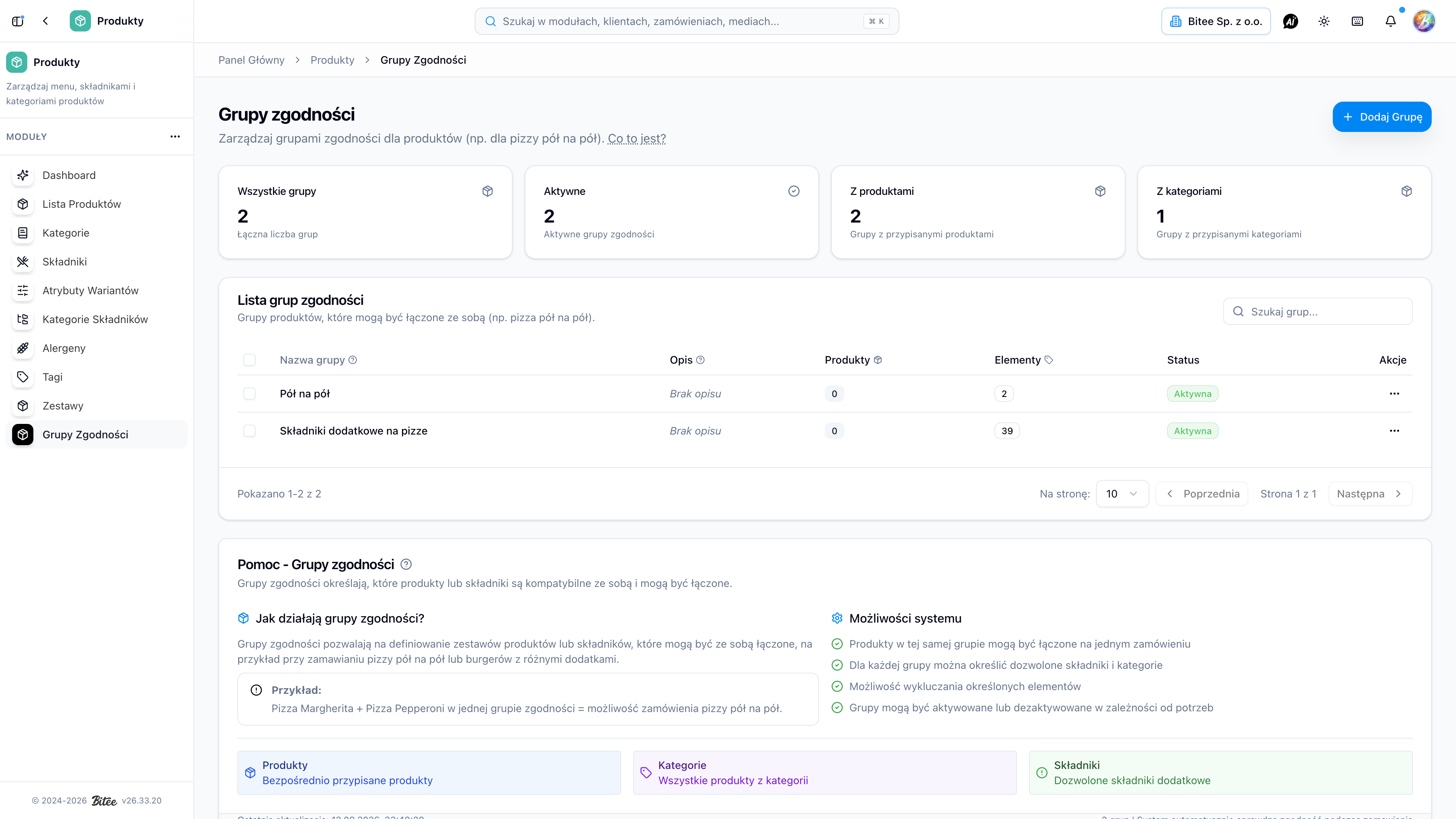Screen dimensions: 1456x819
Task: Click the Następna pagination button
Action: pos(1370,494)
